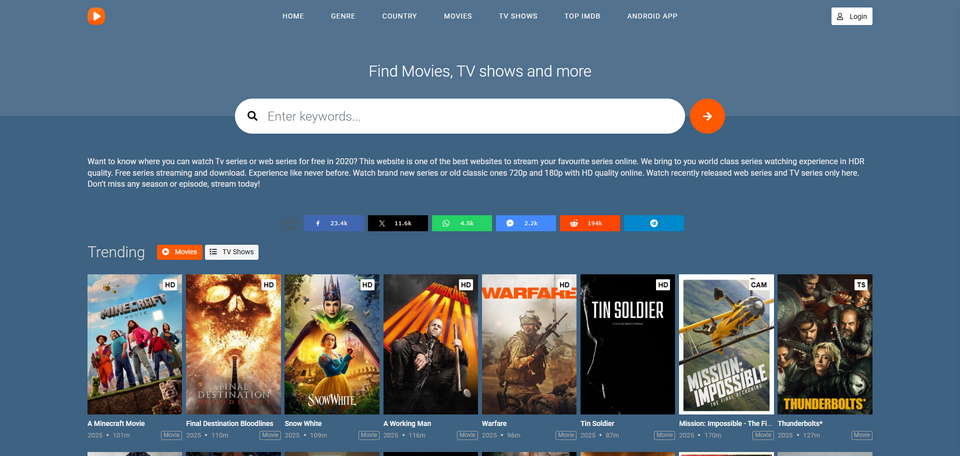The height and width of the screenshot is (456, 960).
Task: Click 'Find Movies, TV shows and more' heading
Action: click(x=480, y=72)
